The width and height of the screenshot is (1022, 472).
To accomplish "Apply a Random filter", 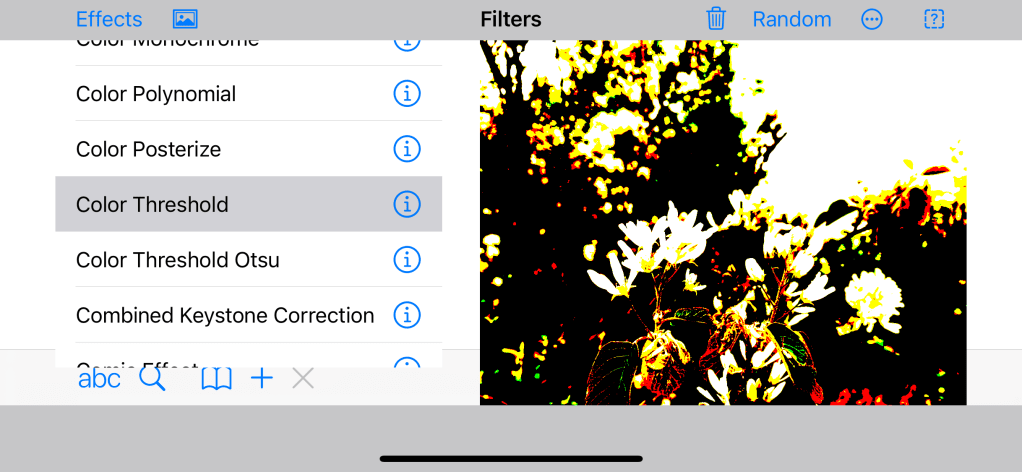I will pos(792,19).
